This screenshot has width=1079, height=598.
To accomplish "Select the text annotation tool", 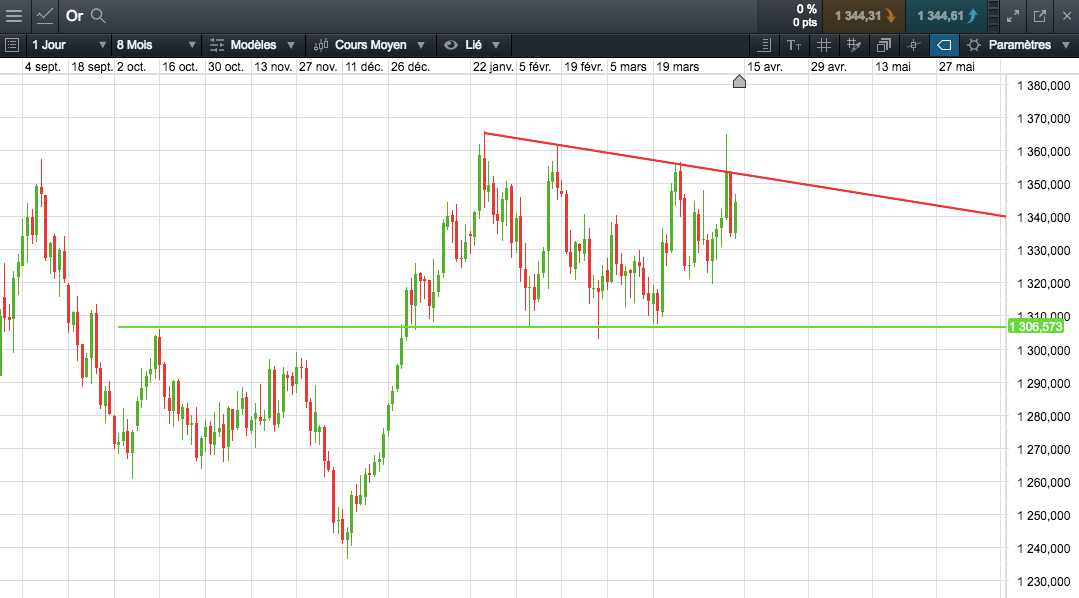I will click(794, 45).
